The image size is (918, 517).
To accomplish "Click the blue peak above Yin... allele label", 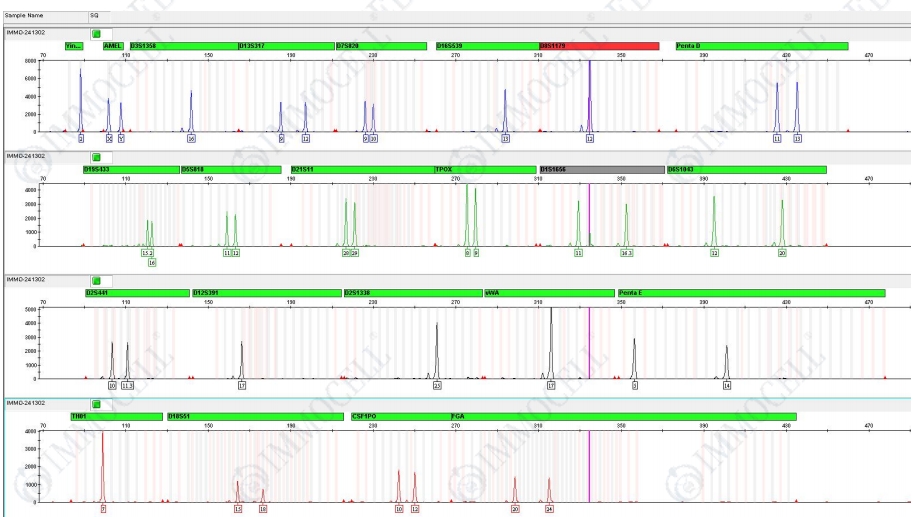I will click(x=81, y=101).
